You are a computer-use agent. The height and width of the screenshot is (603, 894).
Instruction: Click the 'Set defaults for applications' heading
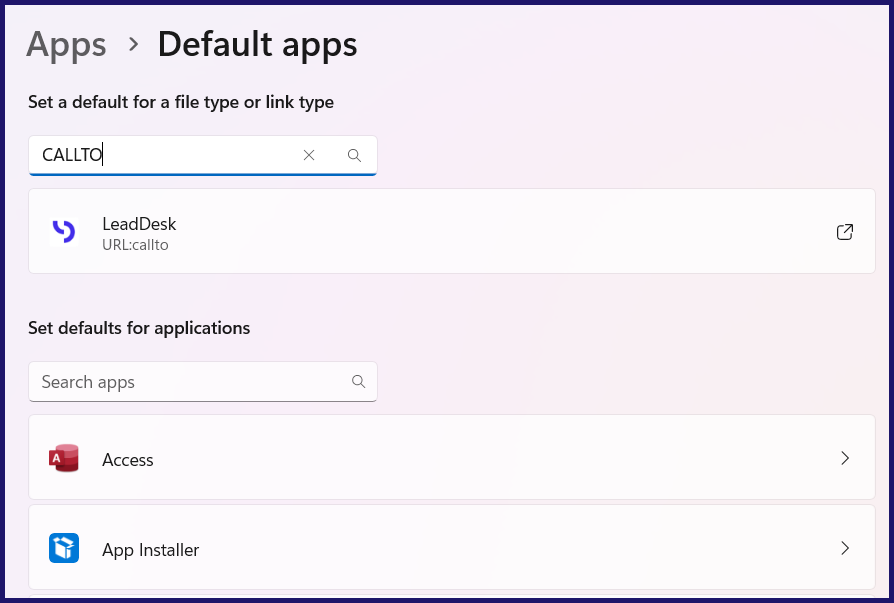(139, 328)
